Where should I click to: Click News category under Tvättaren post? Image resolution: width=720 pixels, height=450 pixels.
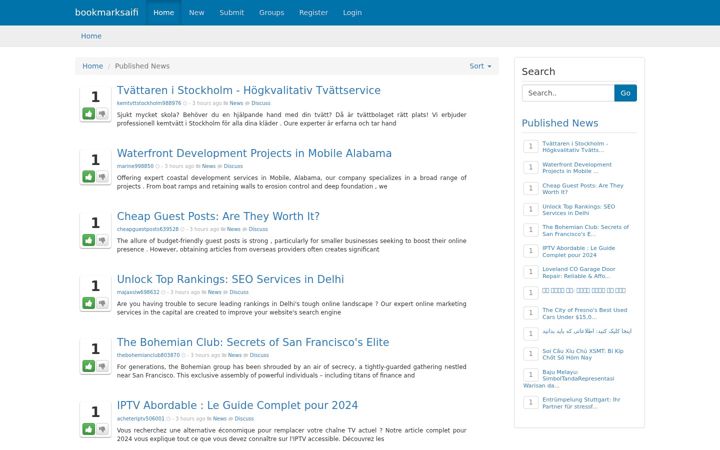click(x=236, y=103)
